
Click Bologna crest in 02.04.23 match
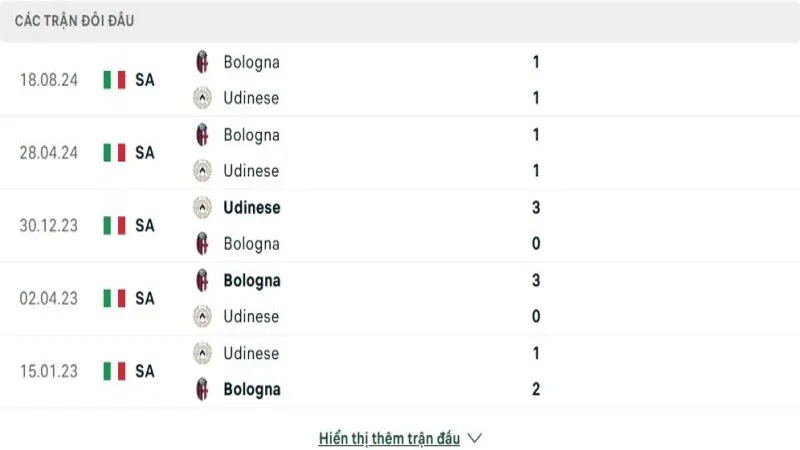(x=202, y=281)
